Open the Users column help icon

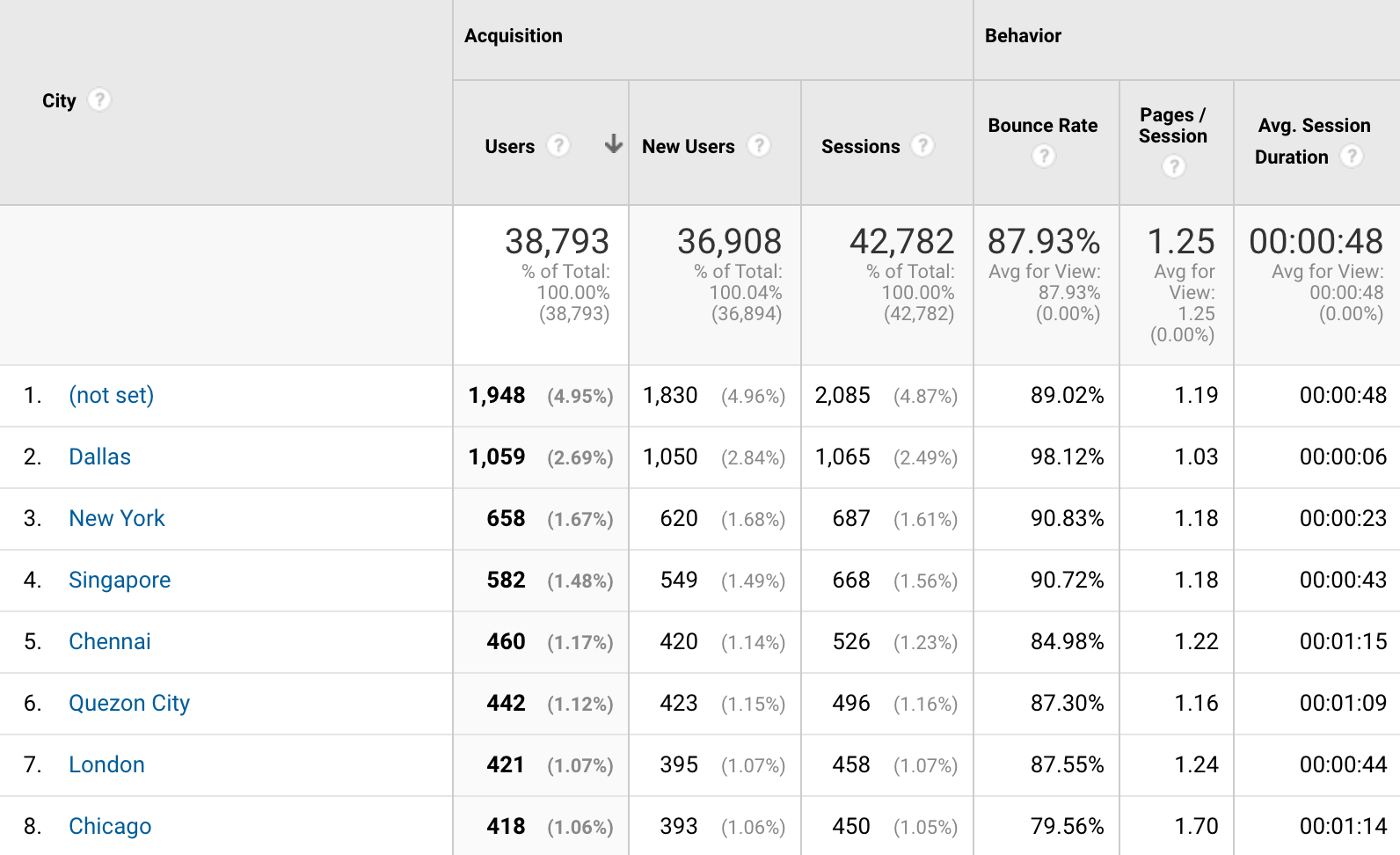(558, 145)
